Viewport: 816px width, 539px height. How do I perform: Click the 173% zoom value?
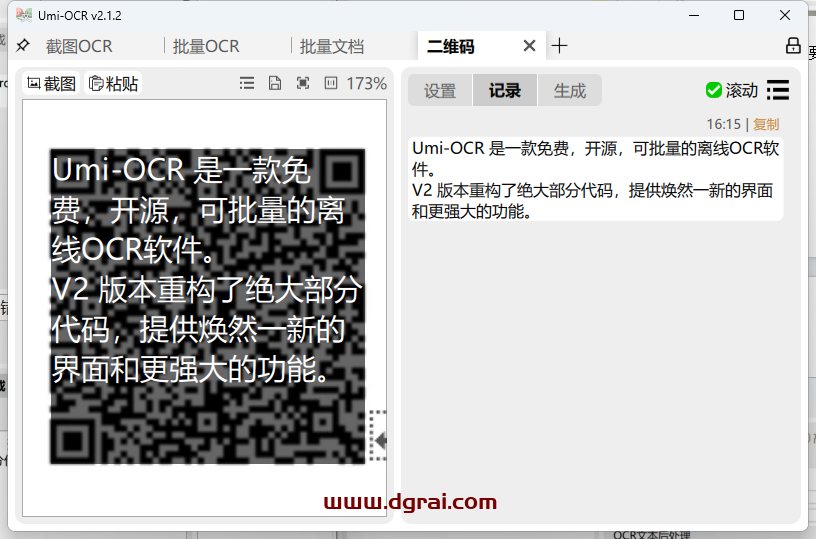coord(366,83)
